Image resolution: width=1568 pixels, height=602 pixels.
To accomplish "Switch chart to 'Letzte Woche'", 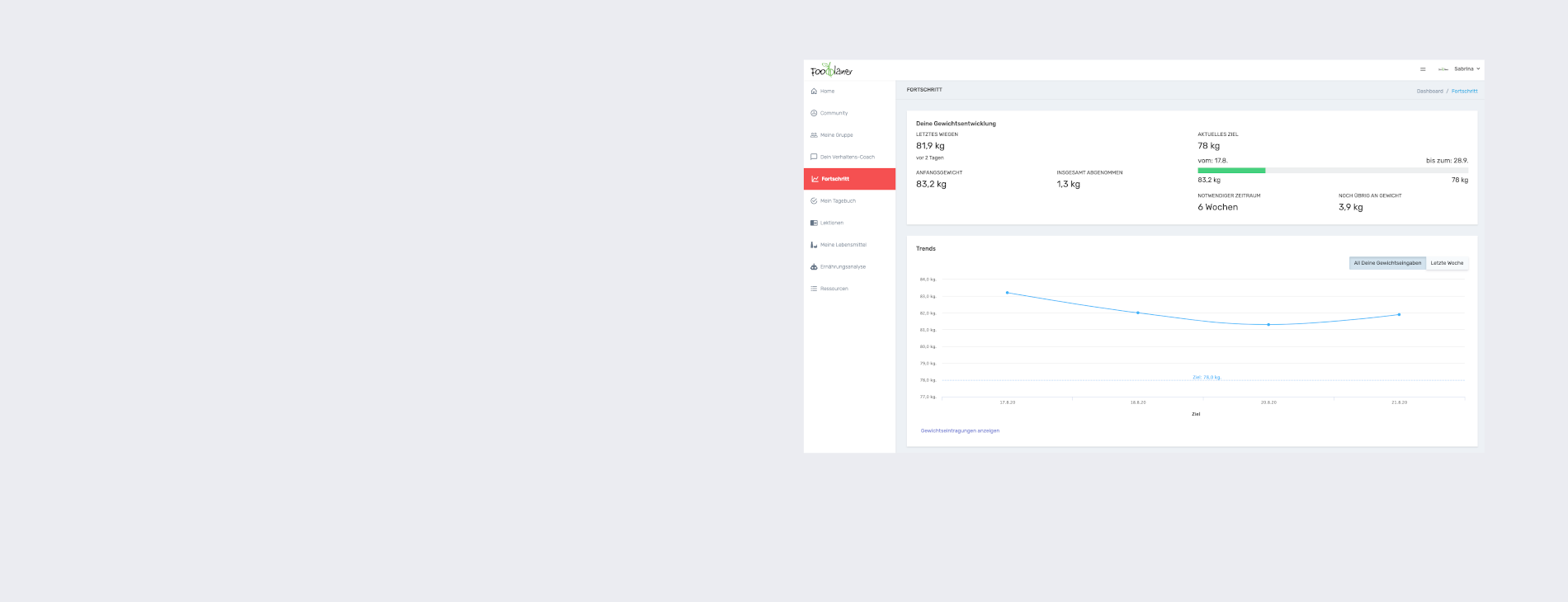I will (x=1447, y=263).
